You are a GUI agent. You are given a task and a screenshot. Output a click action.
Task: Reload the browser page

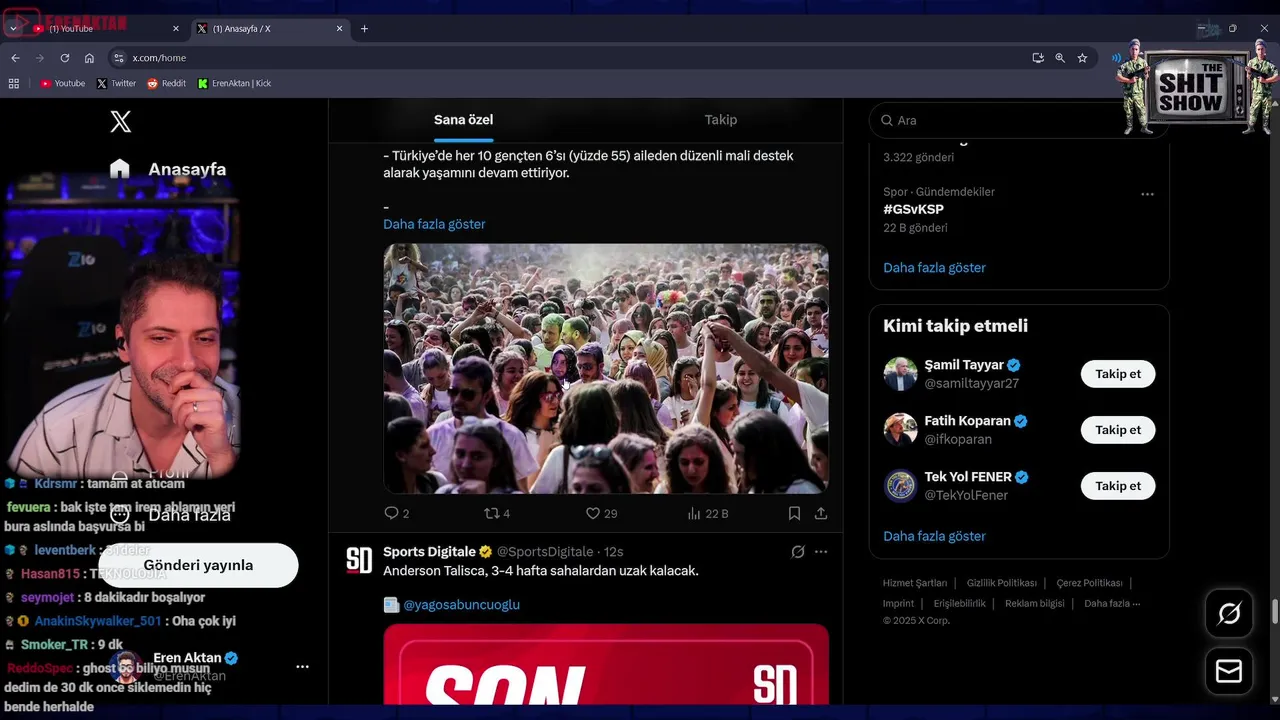[65, 58]
